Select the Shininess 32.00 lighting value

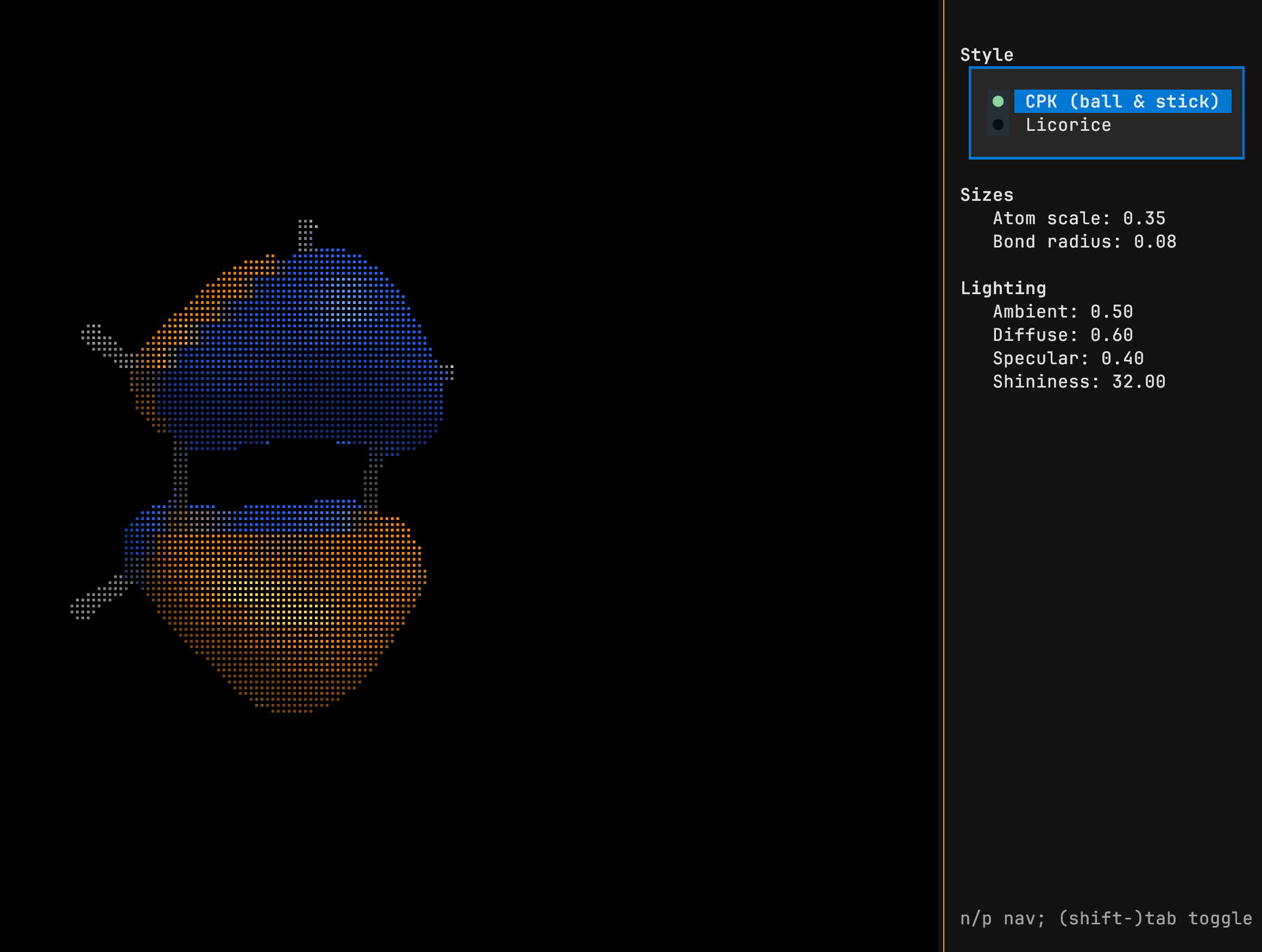pyautogui.click(x=1078, y=382)
